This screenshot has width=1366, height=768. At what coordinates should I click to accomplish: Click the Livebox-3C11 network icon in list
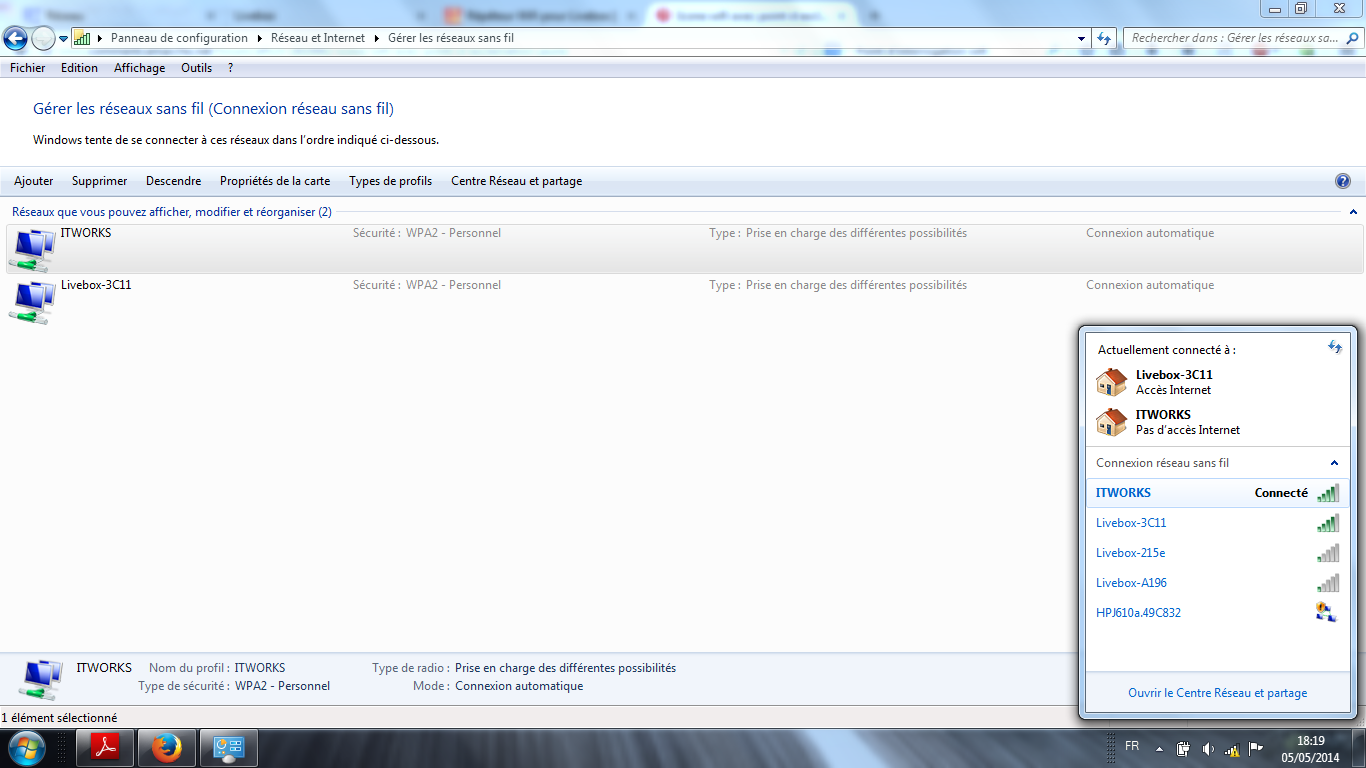pyautogui.click(x=32, y=302)
